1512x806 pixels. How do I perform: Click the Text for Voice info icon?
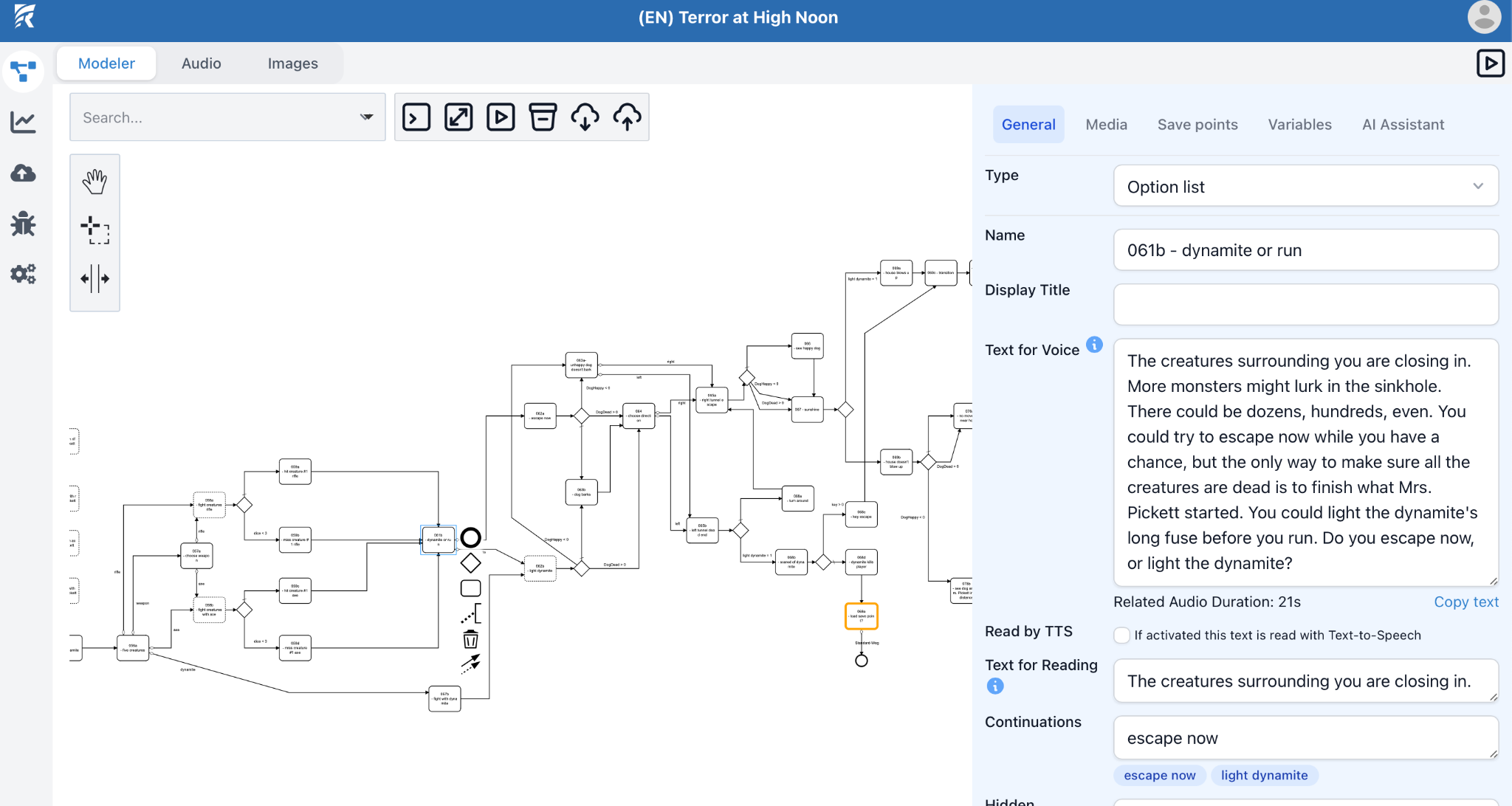click(x=1094, y=345)
